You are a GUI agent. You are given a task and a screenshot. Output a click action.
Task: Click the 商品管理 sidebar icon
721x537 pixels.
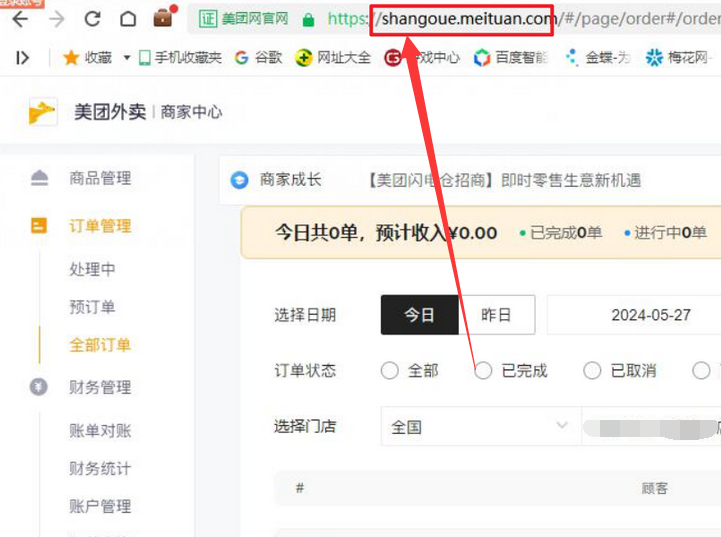coord(40,178)
